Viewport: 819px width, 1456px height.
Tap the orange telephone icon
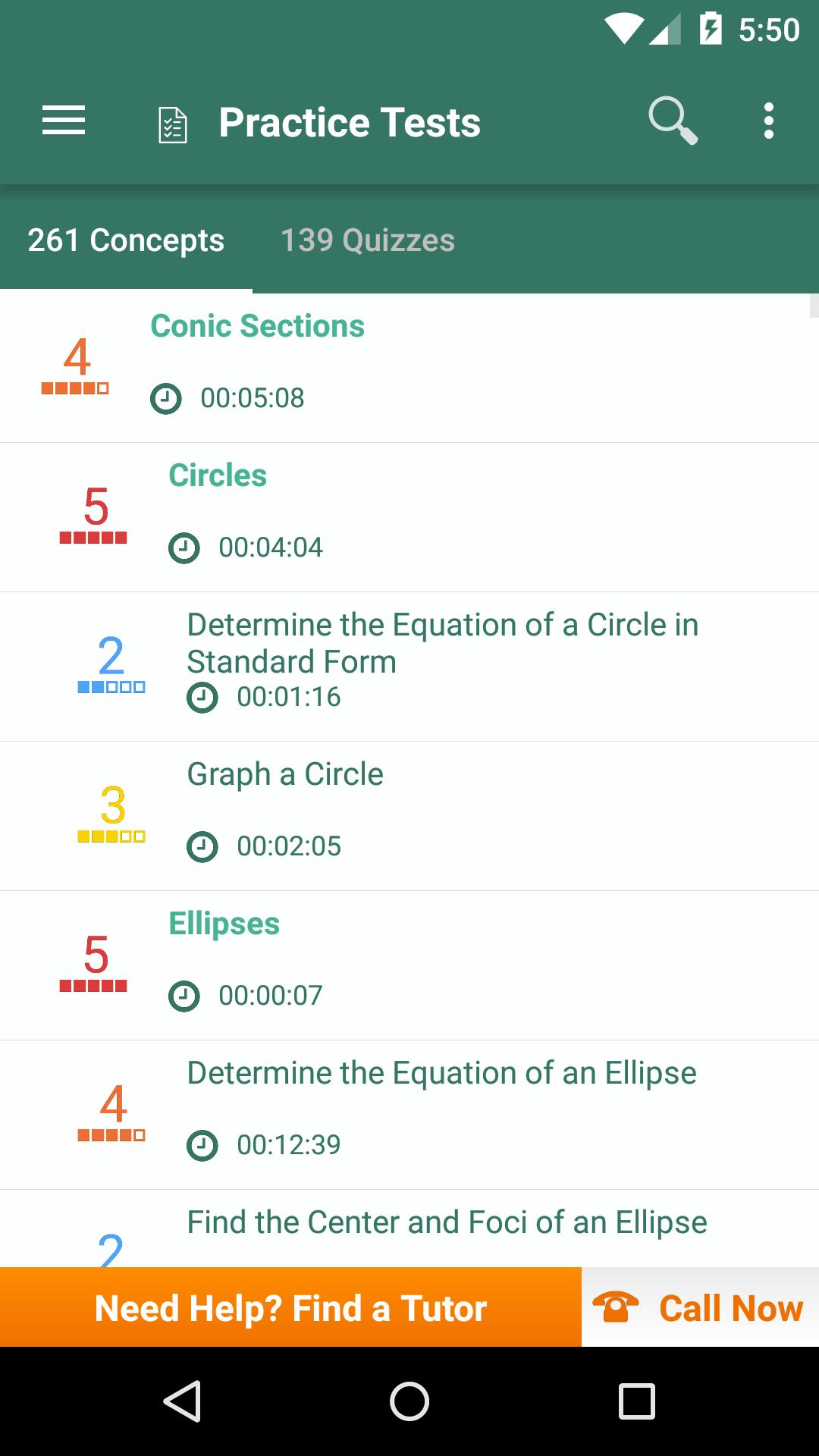click(x=615, y=1307)
